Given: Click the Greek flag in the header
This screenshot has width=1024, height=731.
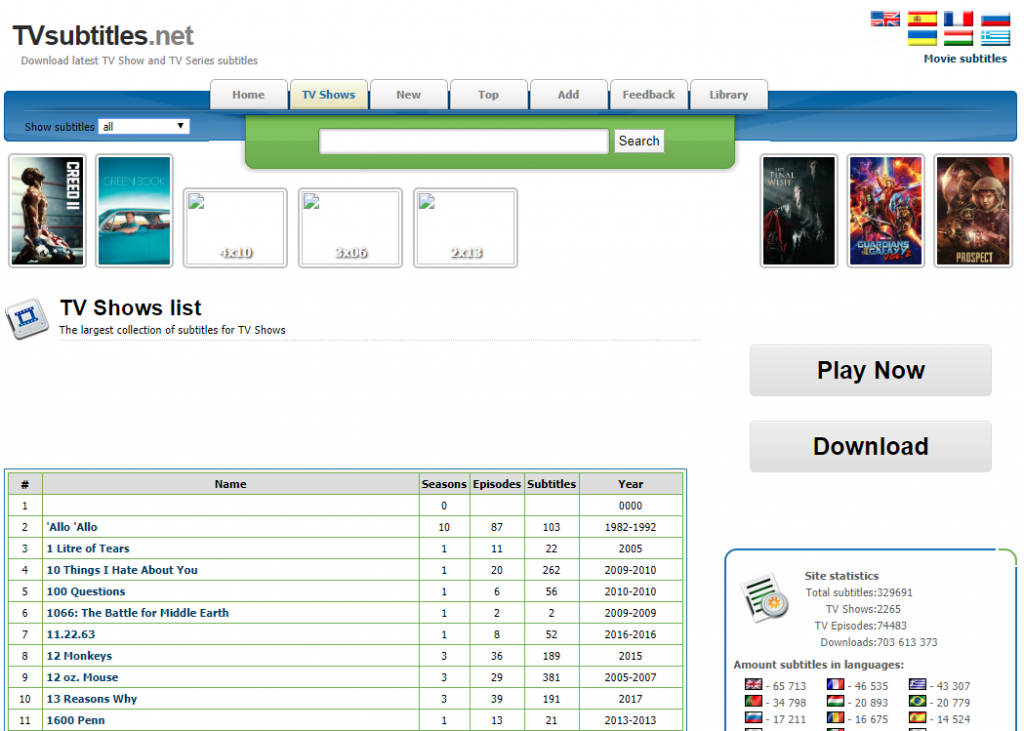Looking at the screenshot, I should [995, 38].
